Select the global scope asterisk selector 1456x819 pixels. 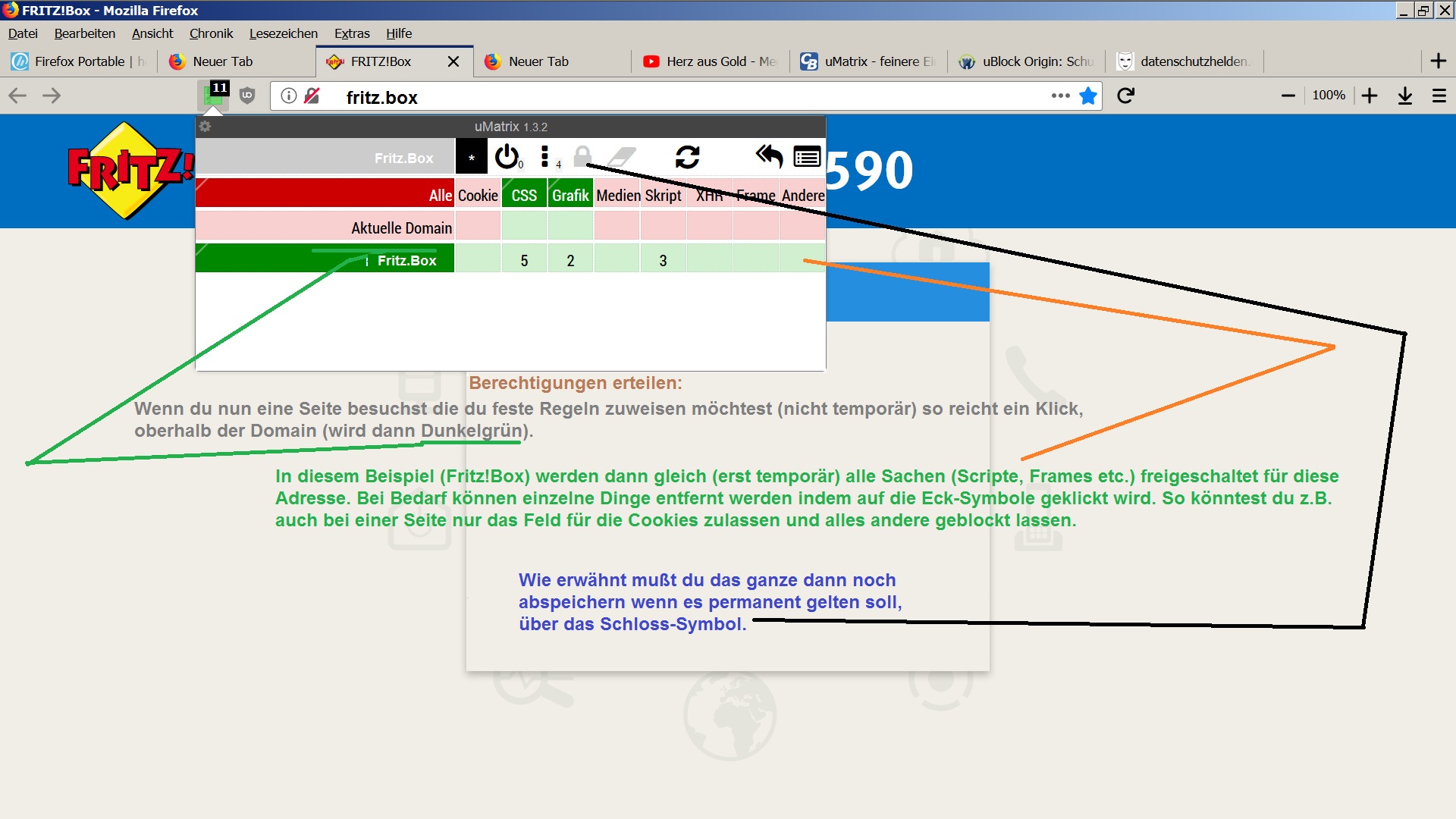tap(471, 158)
